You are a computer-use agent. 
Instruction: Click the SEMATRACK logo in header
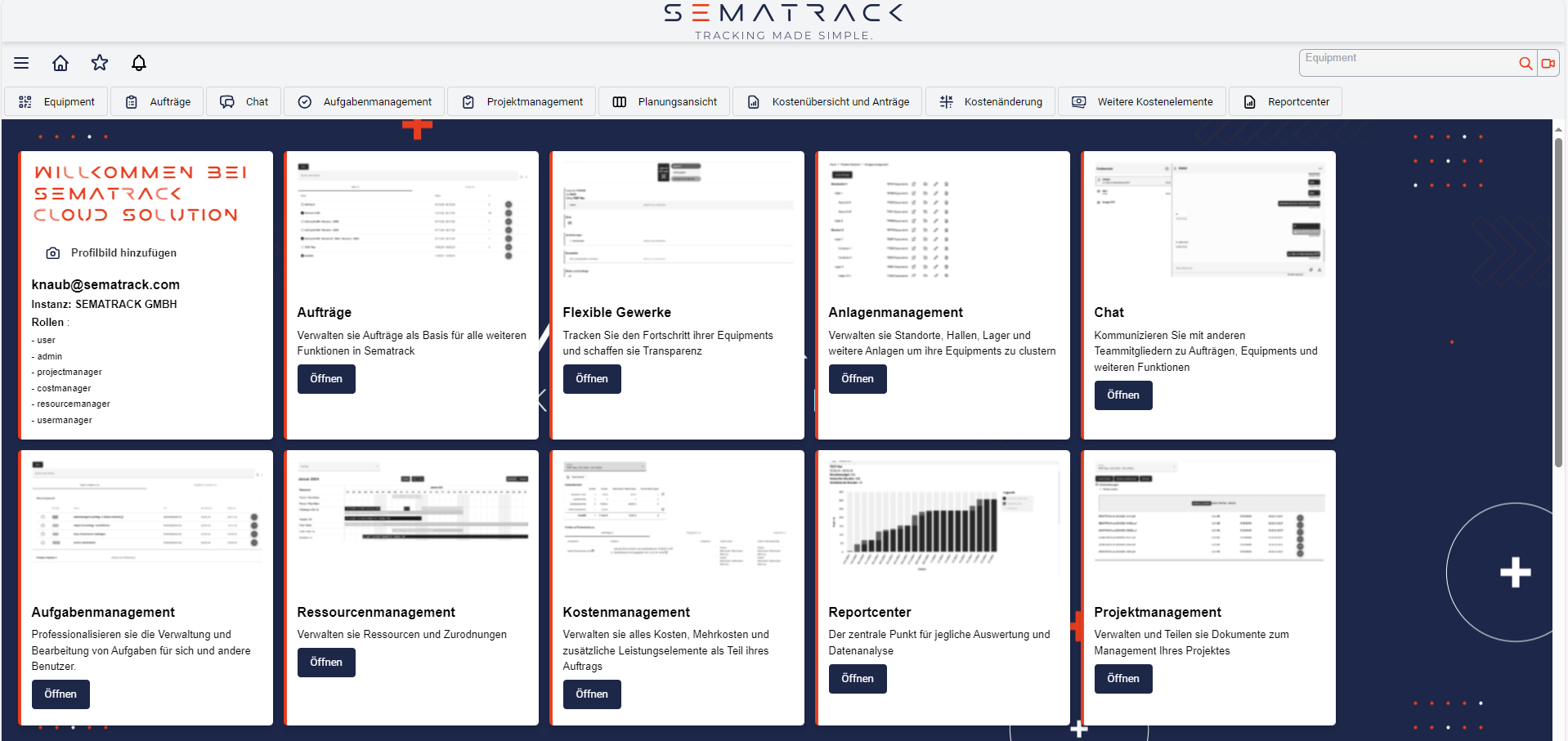(x=783, y=21)
